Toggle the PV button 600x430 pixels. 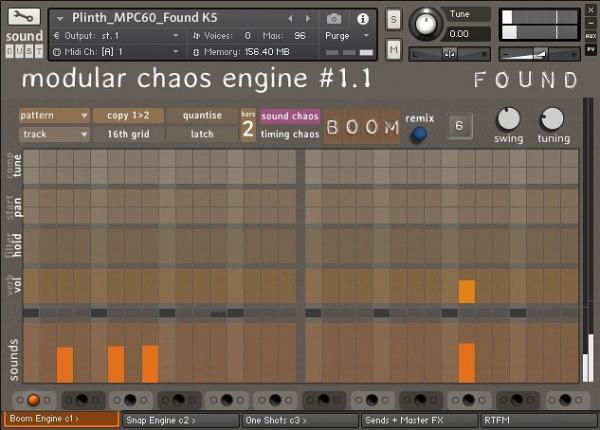(x=591, y=49)
